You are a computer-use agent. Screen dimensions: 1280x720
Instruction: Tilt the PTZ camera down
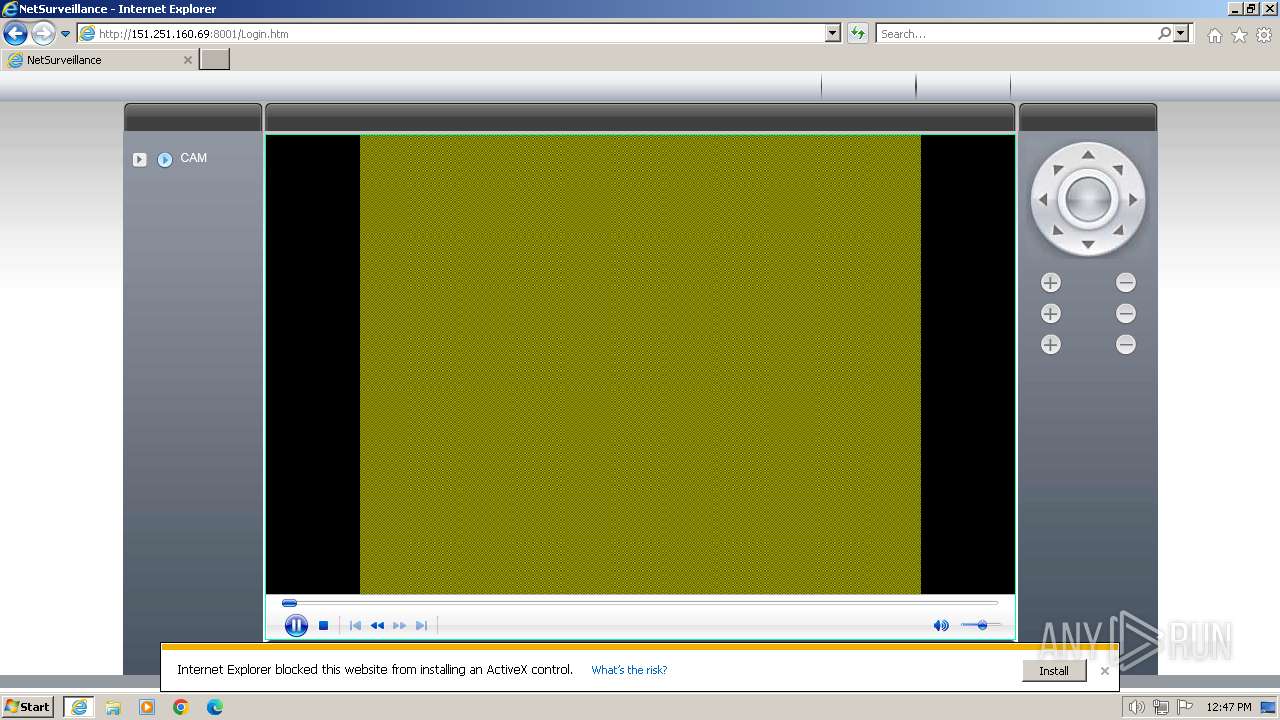1088,244
